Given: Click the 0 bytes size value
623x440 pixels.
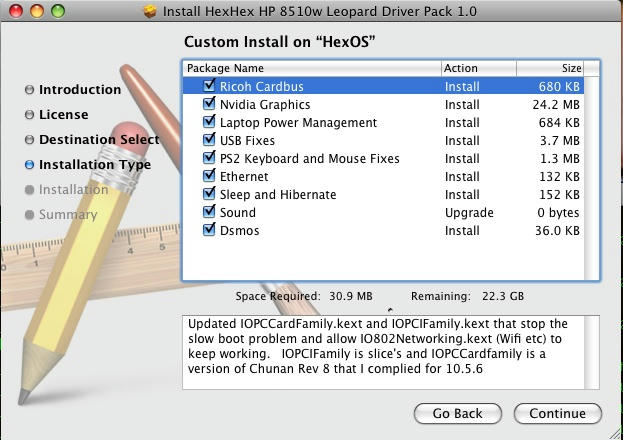Looking at the screenshot, I should 558,213.
